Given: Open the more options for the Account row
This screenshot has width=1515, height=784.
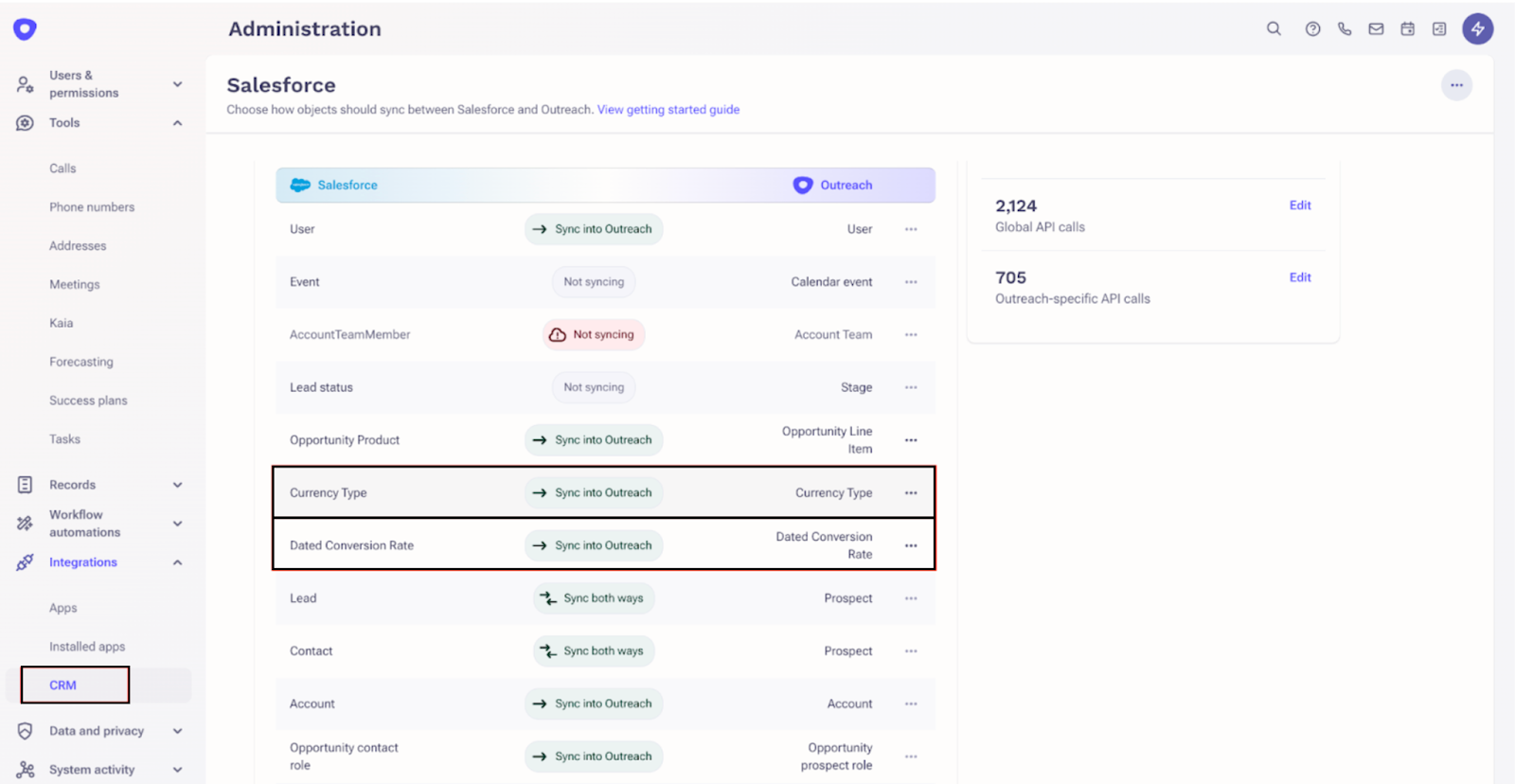Looking at the screenshot, I should [x=911, y=704].
